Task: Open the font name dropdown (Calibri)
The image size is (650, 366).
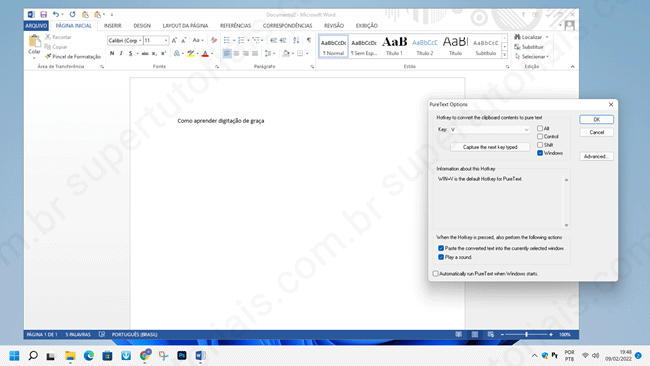Action: pos(140,40)
